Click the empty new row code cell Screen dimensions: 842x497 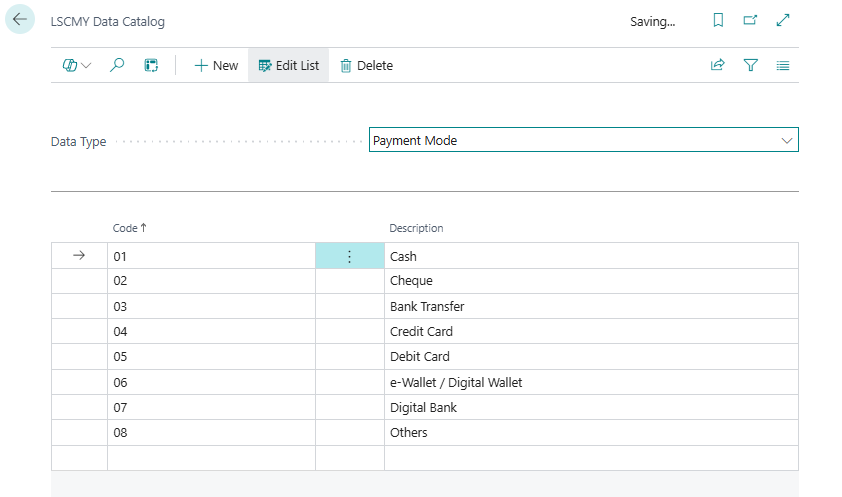pos(210,458)
